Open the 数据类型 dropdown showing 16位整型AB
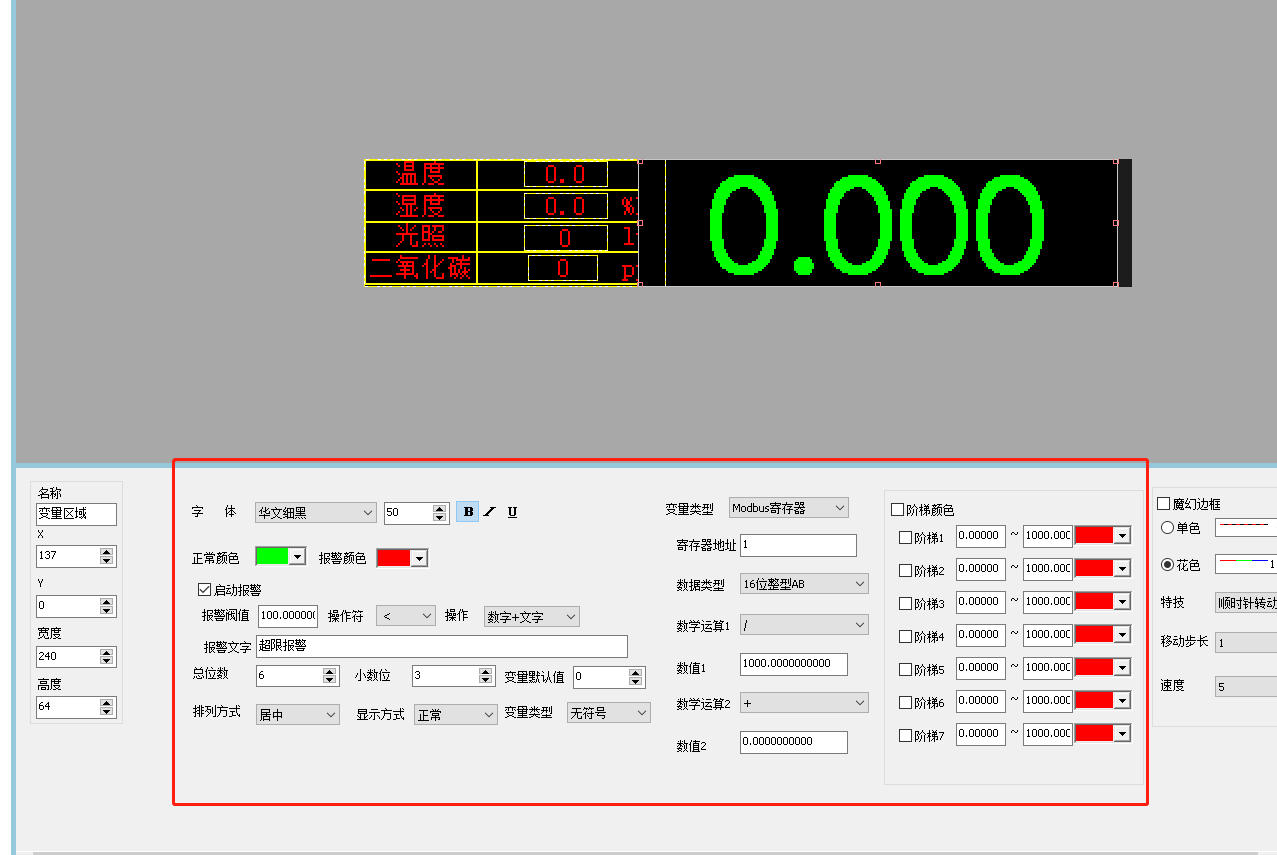 coord(805,583)
